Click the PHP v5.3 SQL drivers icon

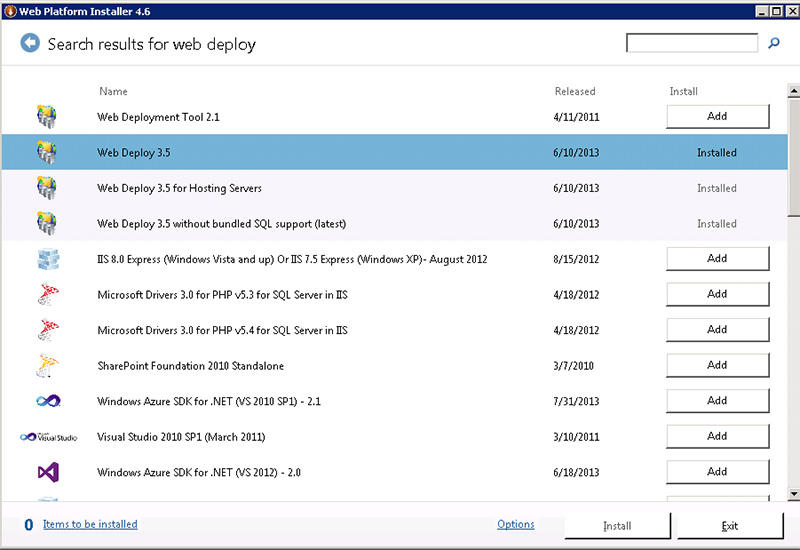(46, 294)
